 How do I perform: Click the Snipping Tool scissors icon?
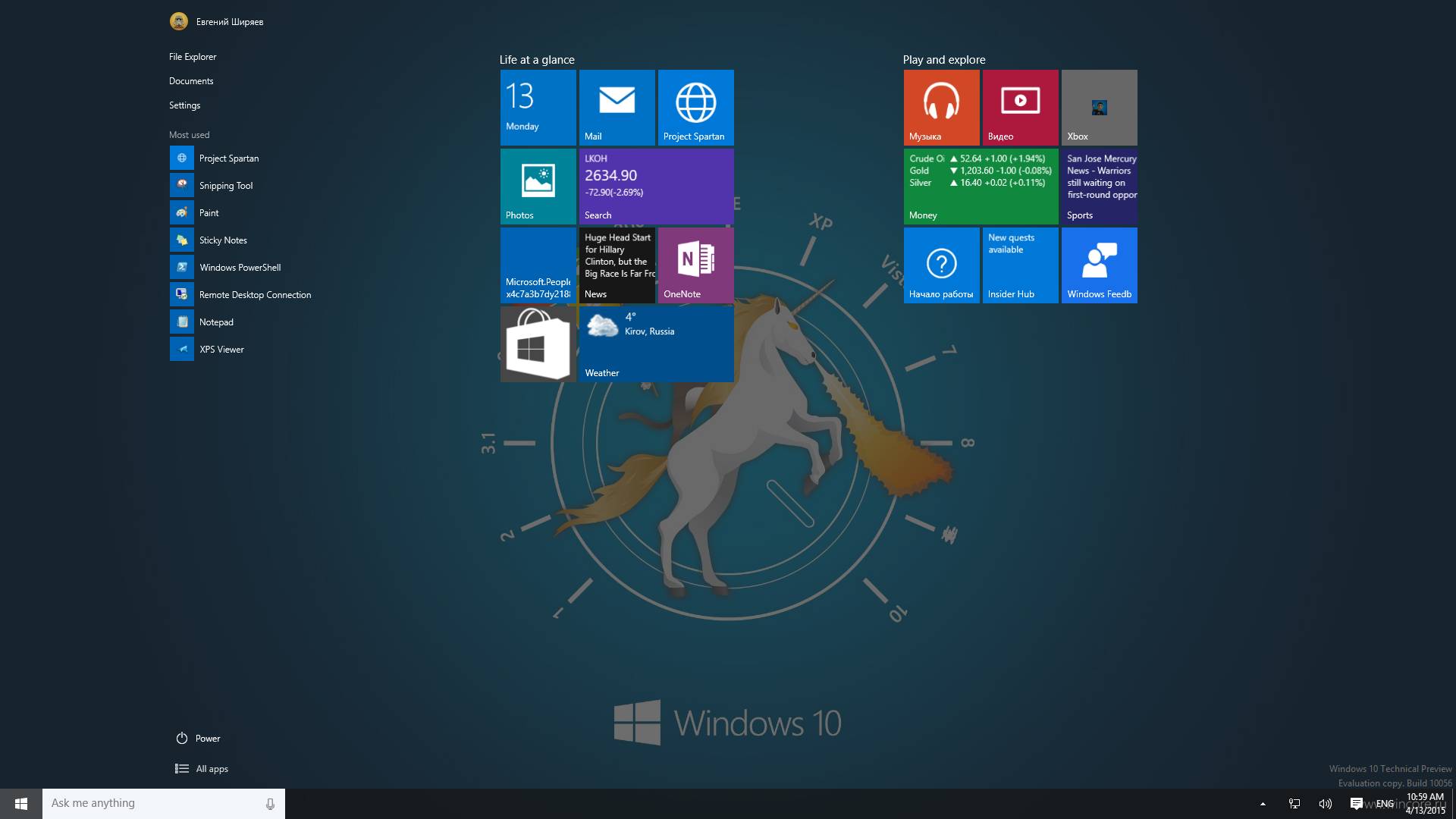pyautogui.click(x=182, y=186)
